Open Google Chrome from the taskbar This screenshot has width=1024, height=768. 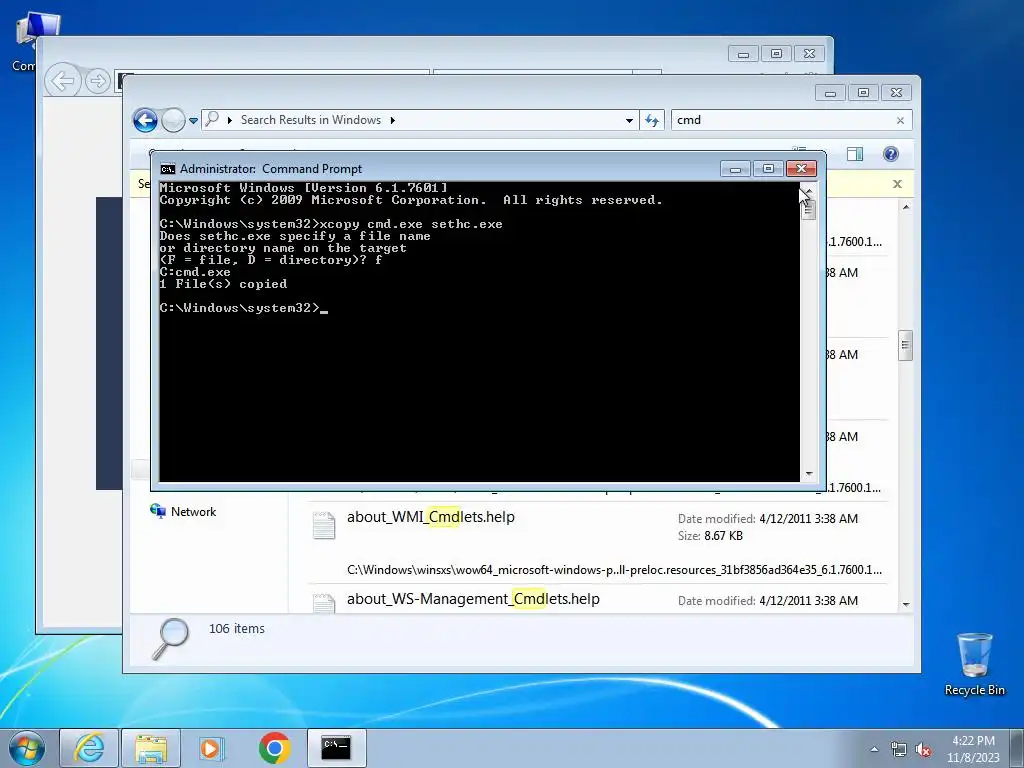(x=274, y=748)
